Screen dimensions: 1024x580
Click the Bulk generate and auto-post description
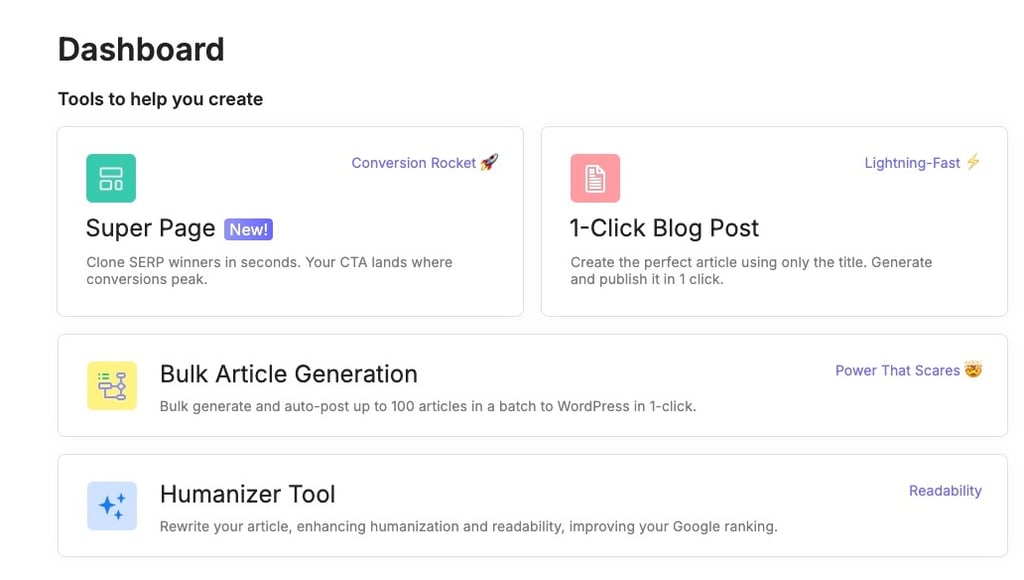(428, 406)
